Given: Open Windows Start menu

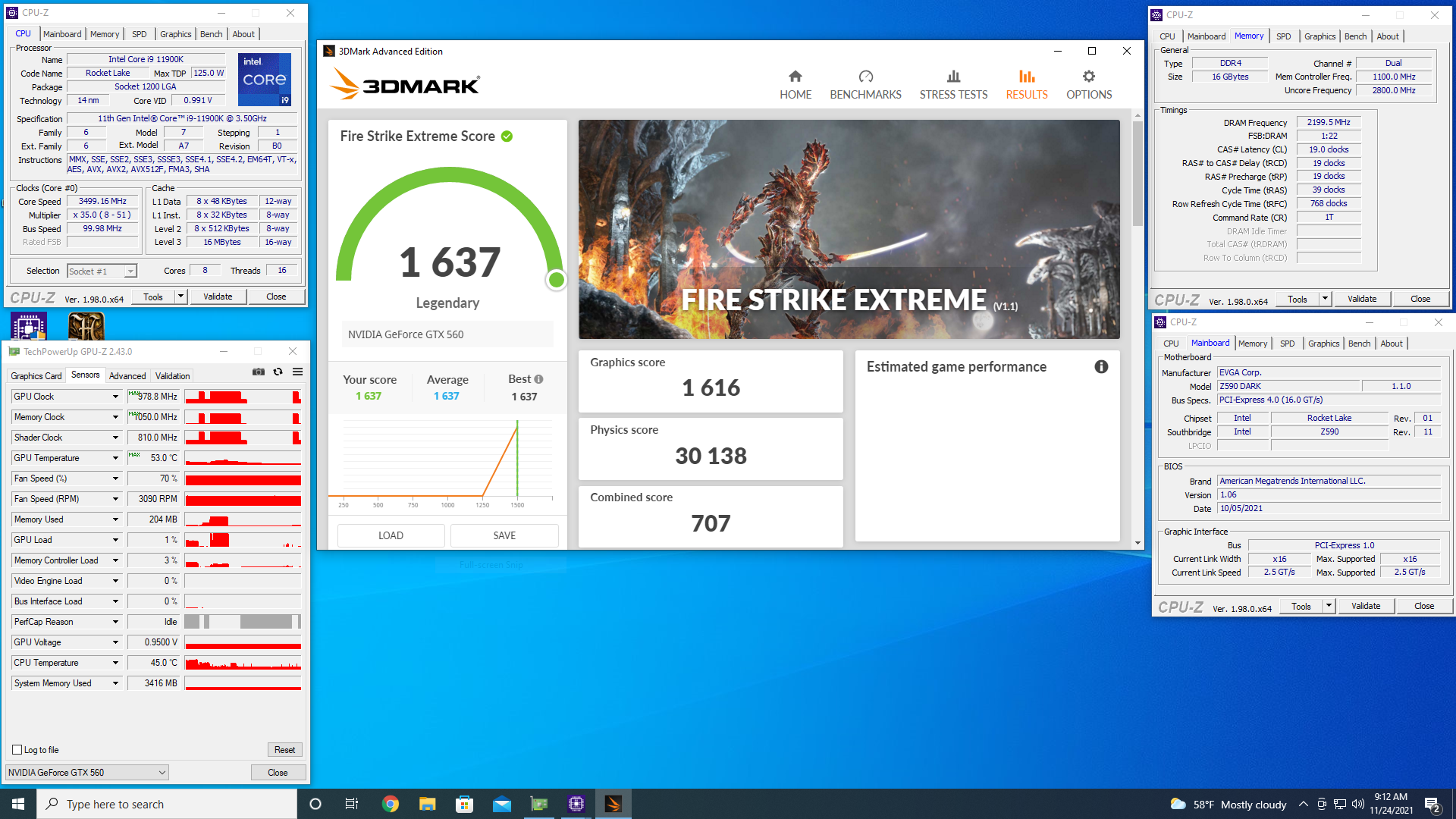Looking at the screenshot, I should pos(18,804).
